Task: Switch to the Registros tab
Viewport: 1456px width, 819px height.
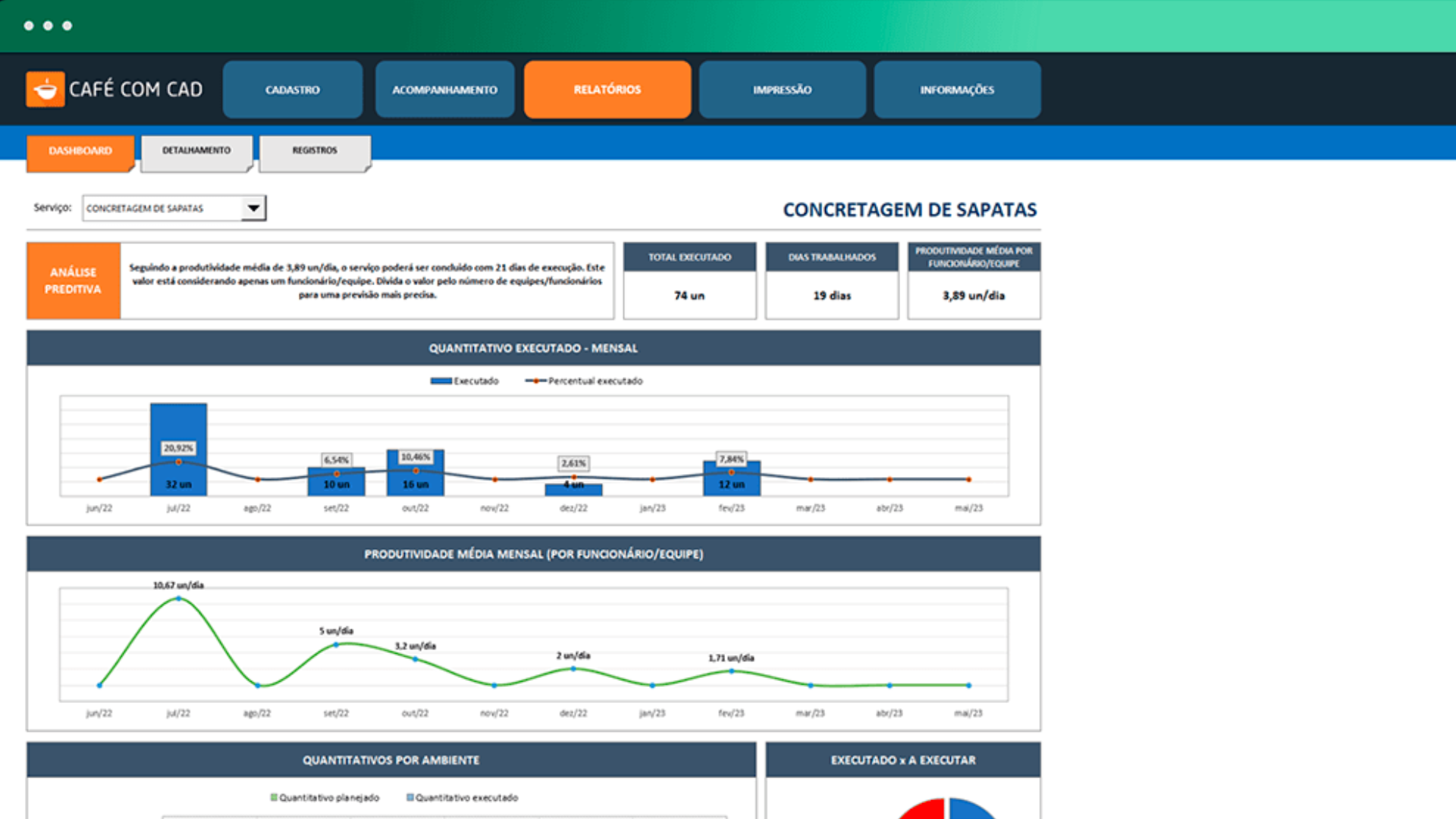Action: [315, 152]
